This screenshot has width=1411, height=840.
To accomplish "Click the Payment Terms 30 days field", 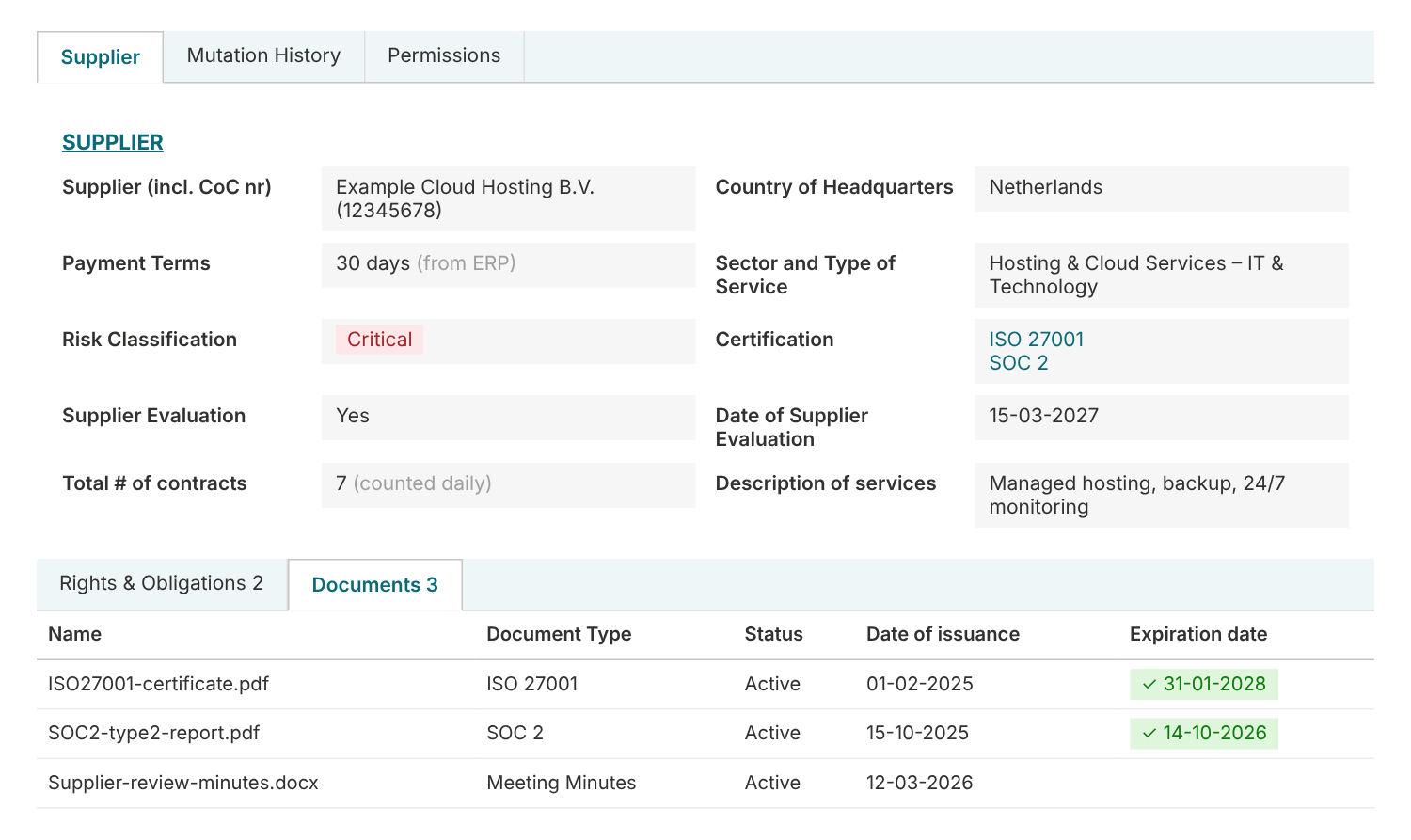I will (x=509, y=265).
